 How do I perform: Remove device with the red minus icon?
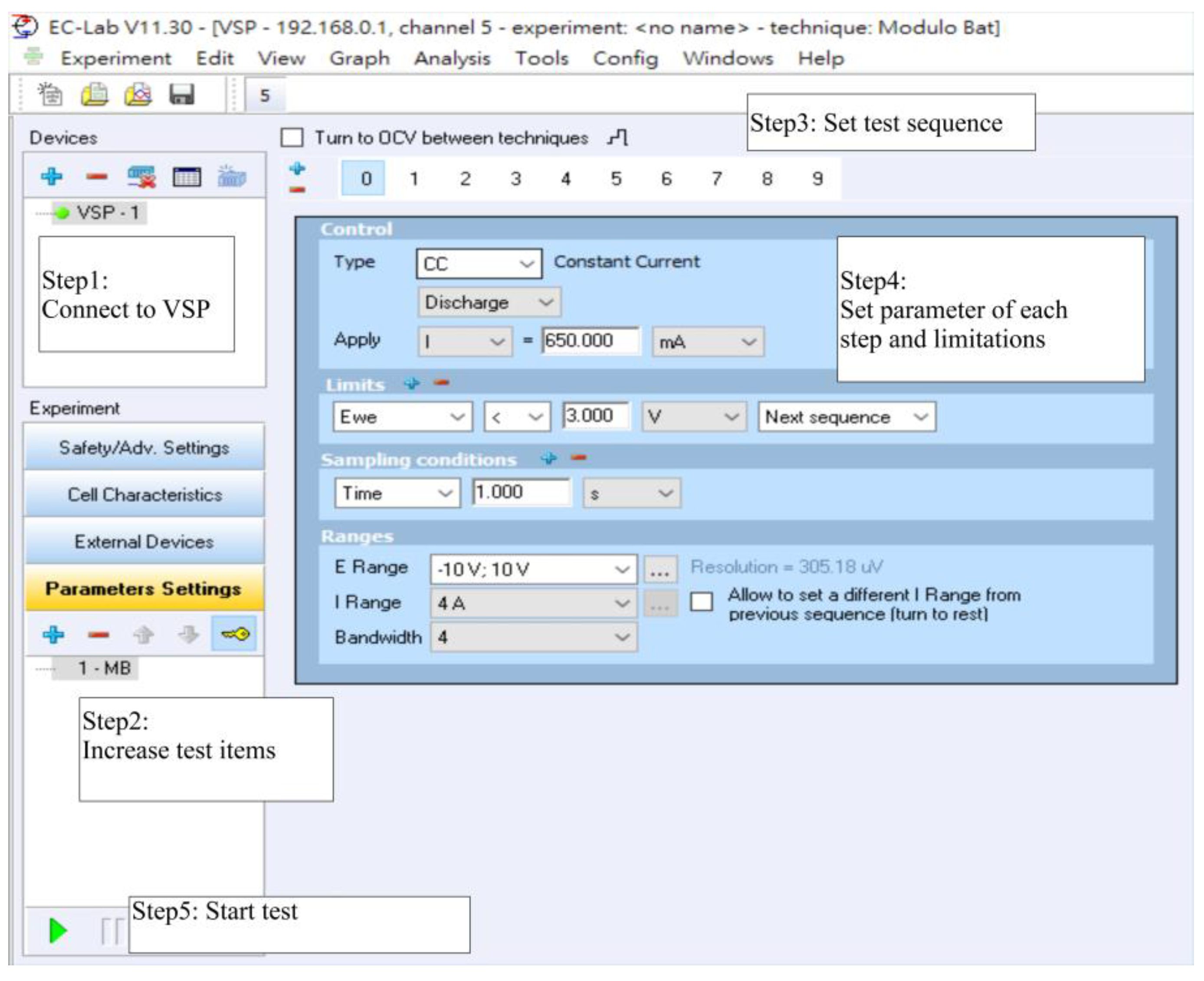pos(97,177)
